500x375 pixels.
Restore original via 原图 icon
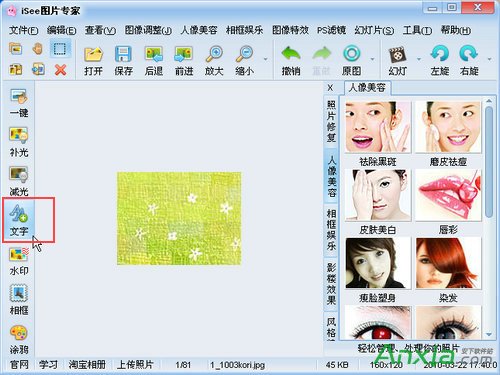[x=352, y=61]
